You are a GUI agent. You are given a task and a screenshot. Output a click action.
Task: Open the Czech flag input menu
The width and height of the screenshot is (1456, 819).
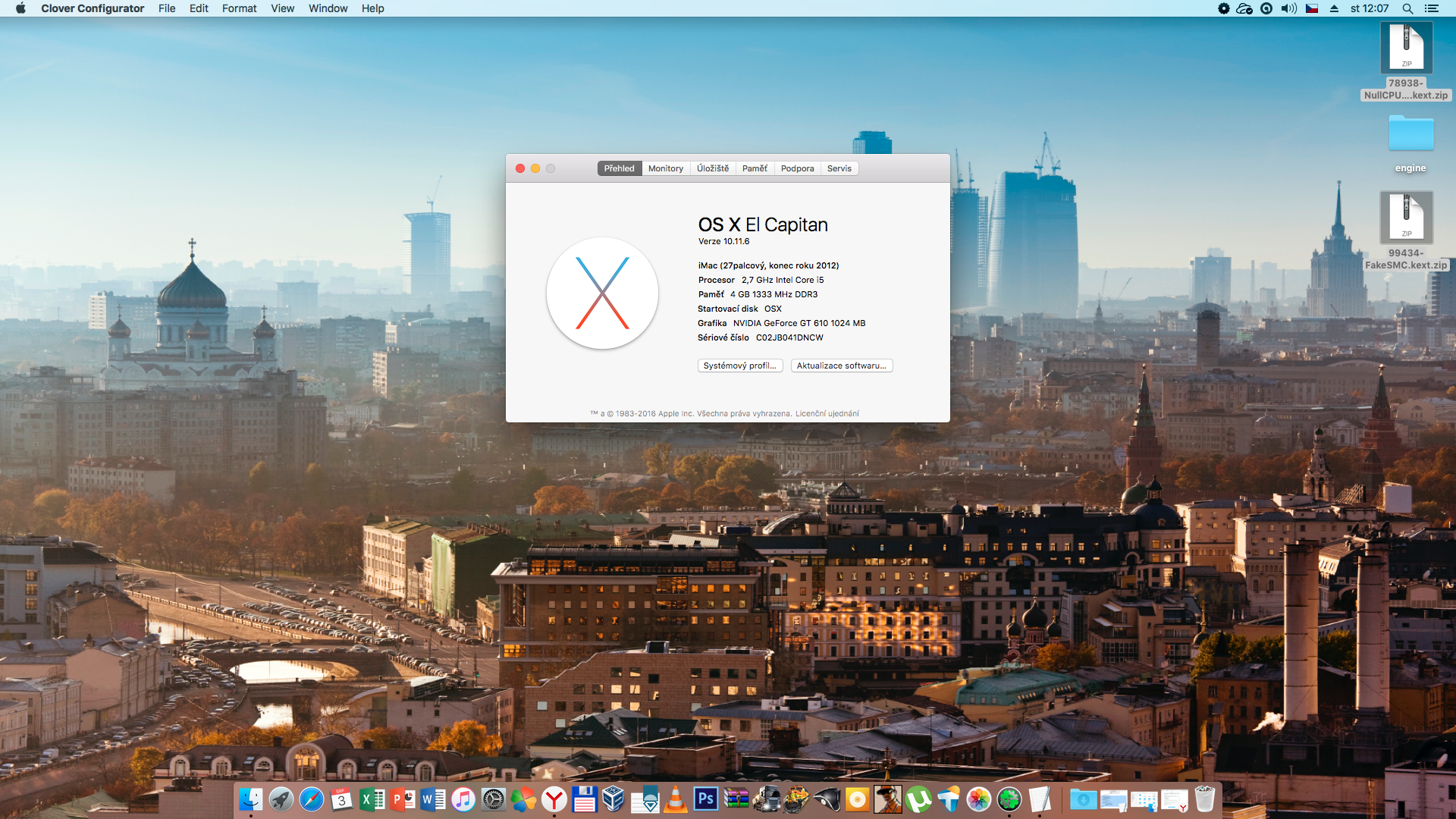1312,8
